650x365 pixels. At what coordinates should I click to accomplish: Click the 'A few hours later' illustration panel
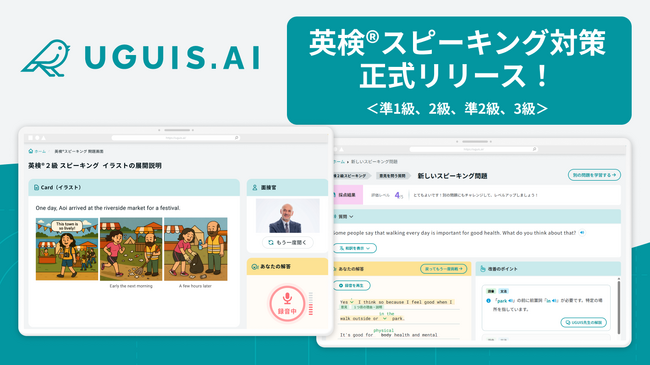196,249
